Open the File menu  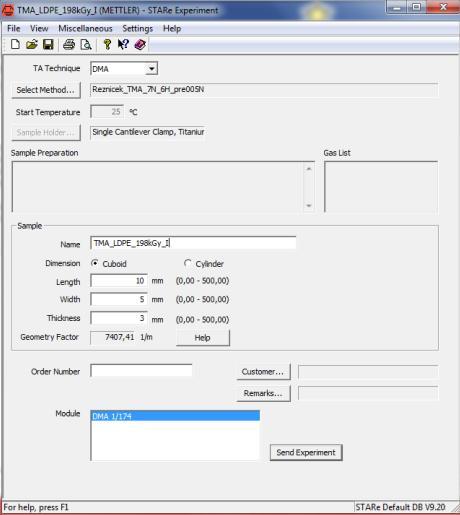click(14, 29)
